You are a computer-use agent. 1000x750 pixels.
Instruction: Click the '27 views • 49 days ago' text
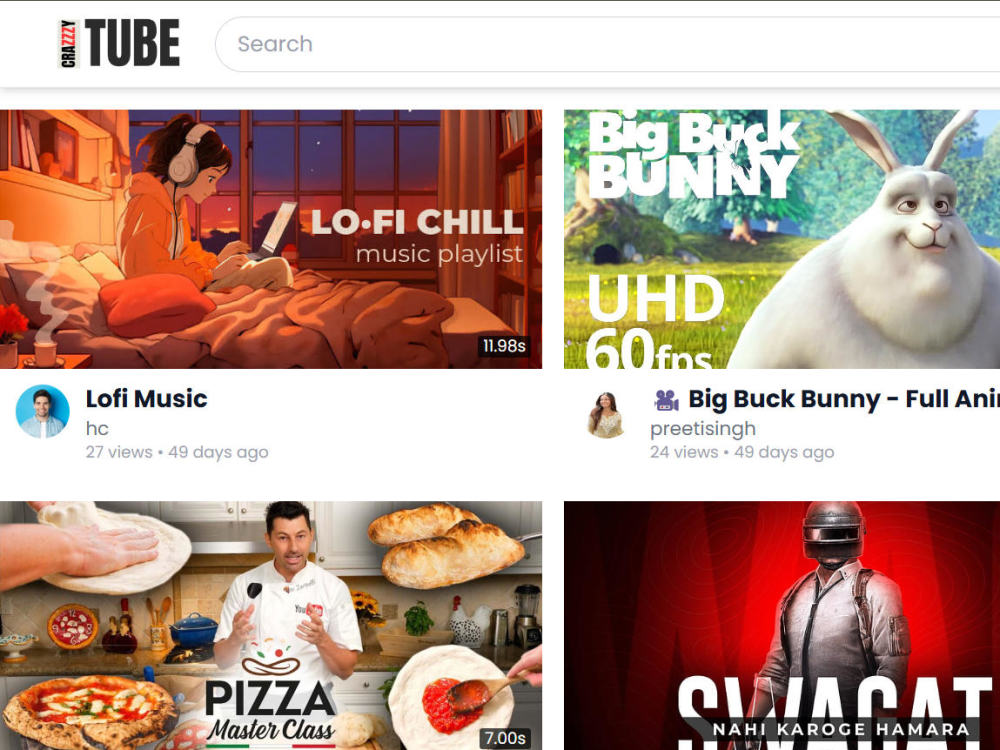177,452
